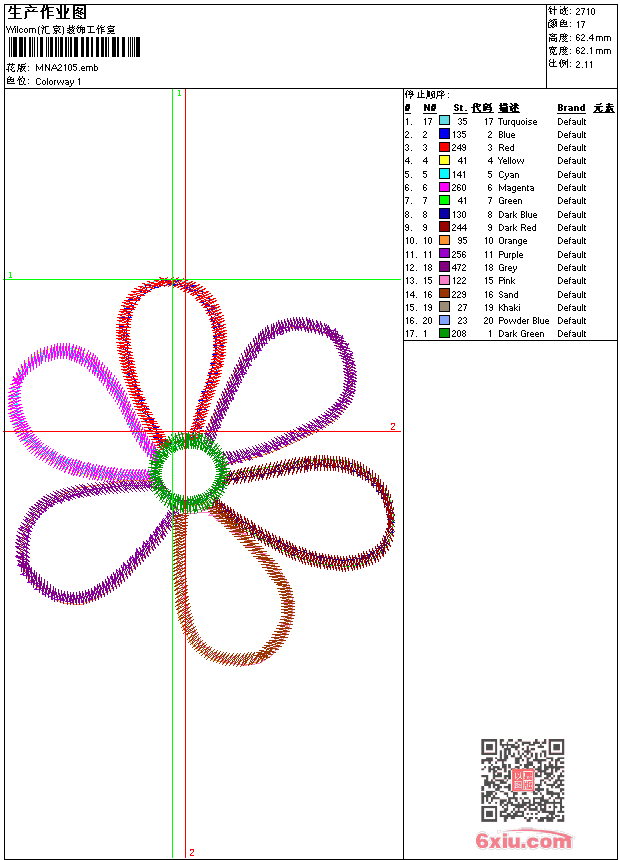Screen dimensions: 620x860
Task: Click the Turquoise color swatch
Action: (x=444, y=121)
